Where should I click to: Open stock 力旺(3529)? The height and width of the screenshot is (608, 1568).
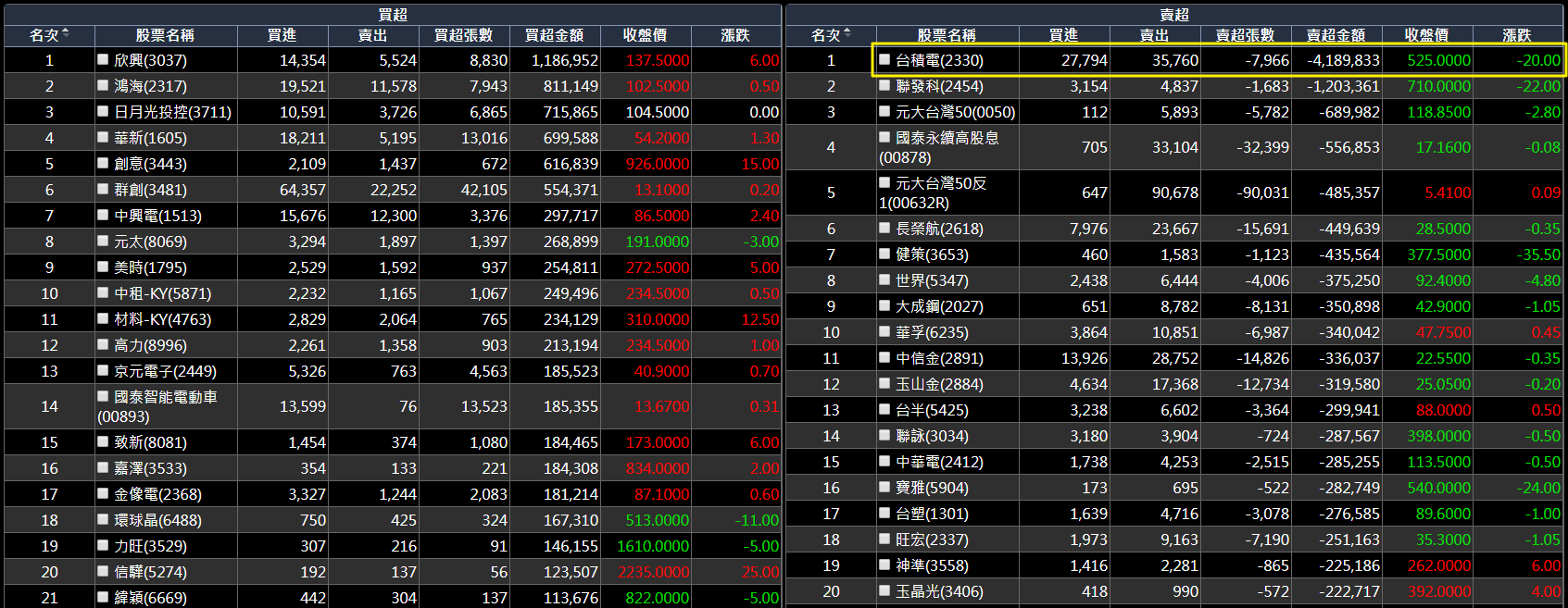click(150, 546)
